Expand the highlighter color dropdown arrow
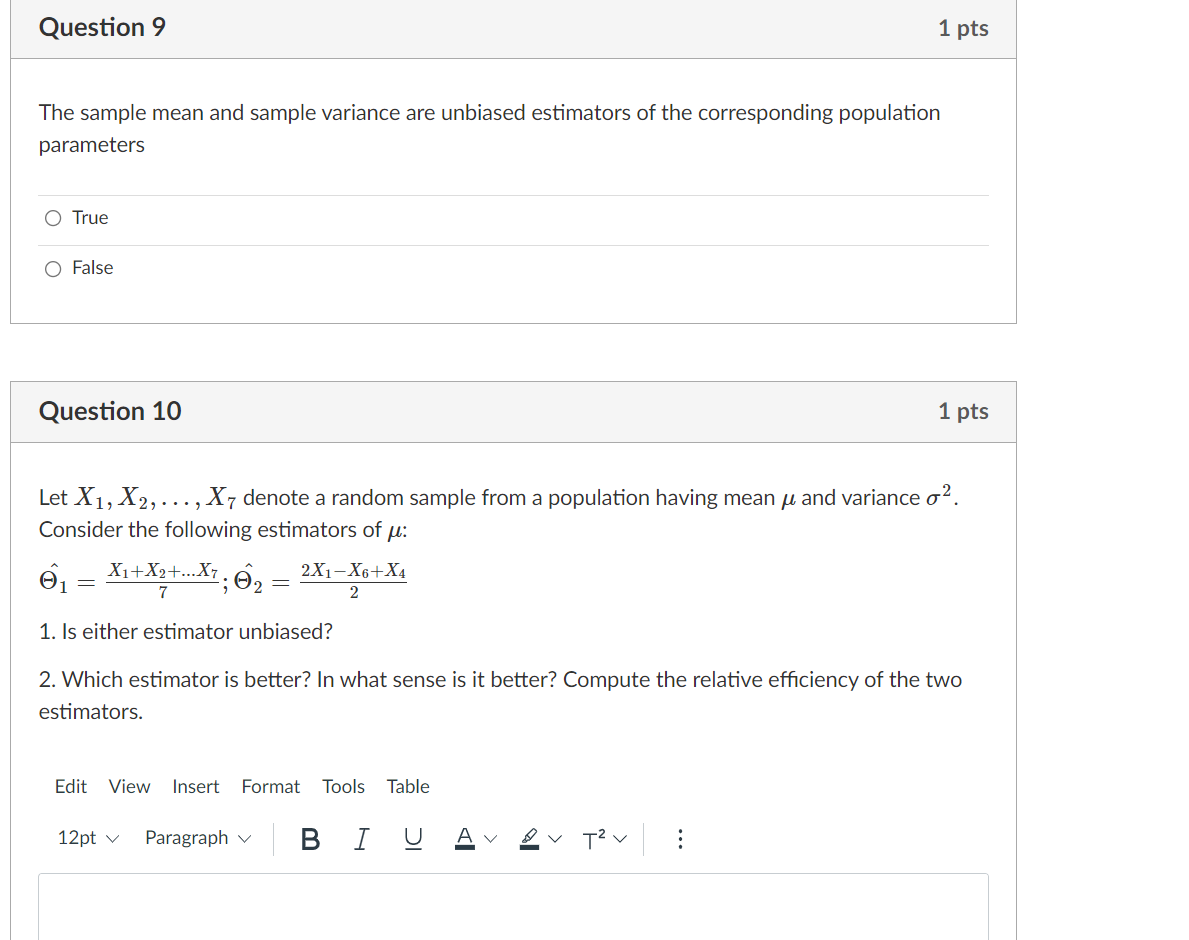1189x940 pixels. coord(554,839)
